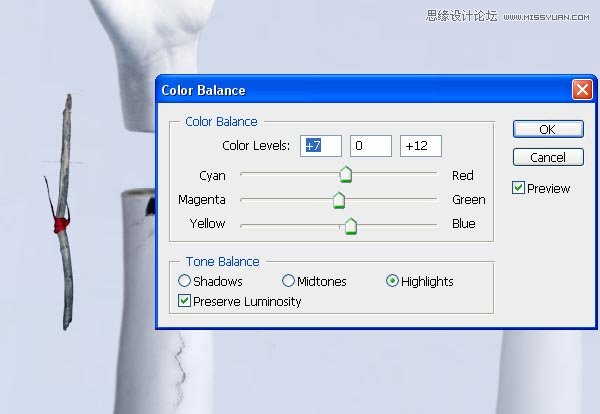Click the Color Levels label

[256, 146]
